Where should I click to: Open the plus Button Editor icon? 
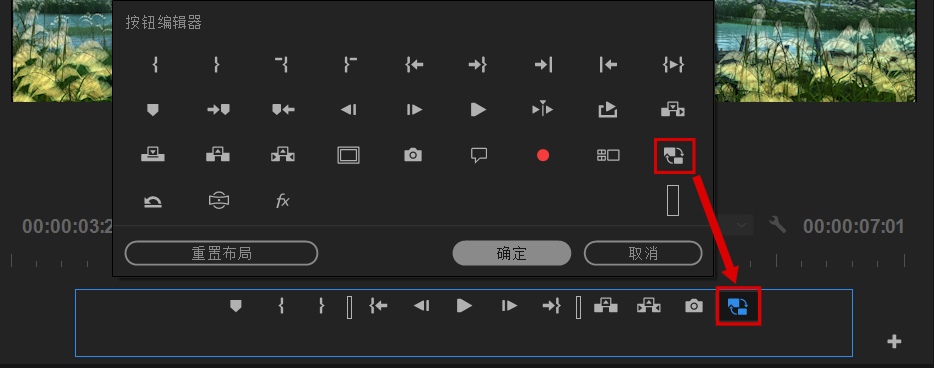coord(894,341)
